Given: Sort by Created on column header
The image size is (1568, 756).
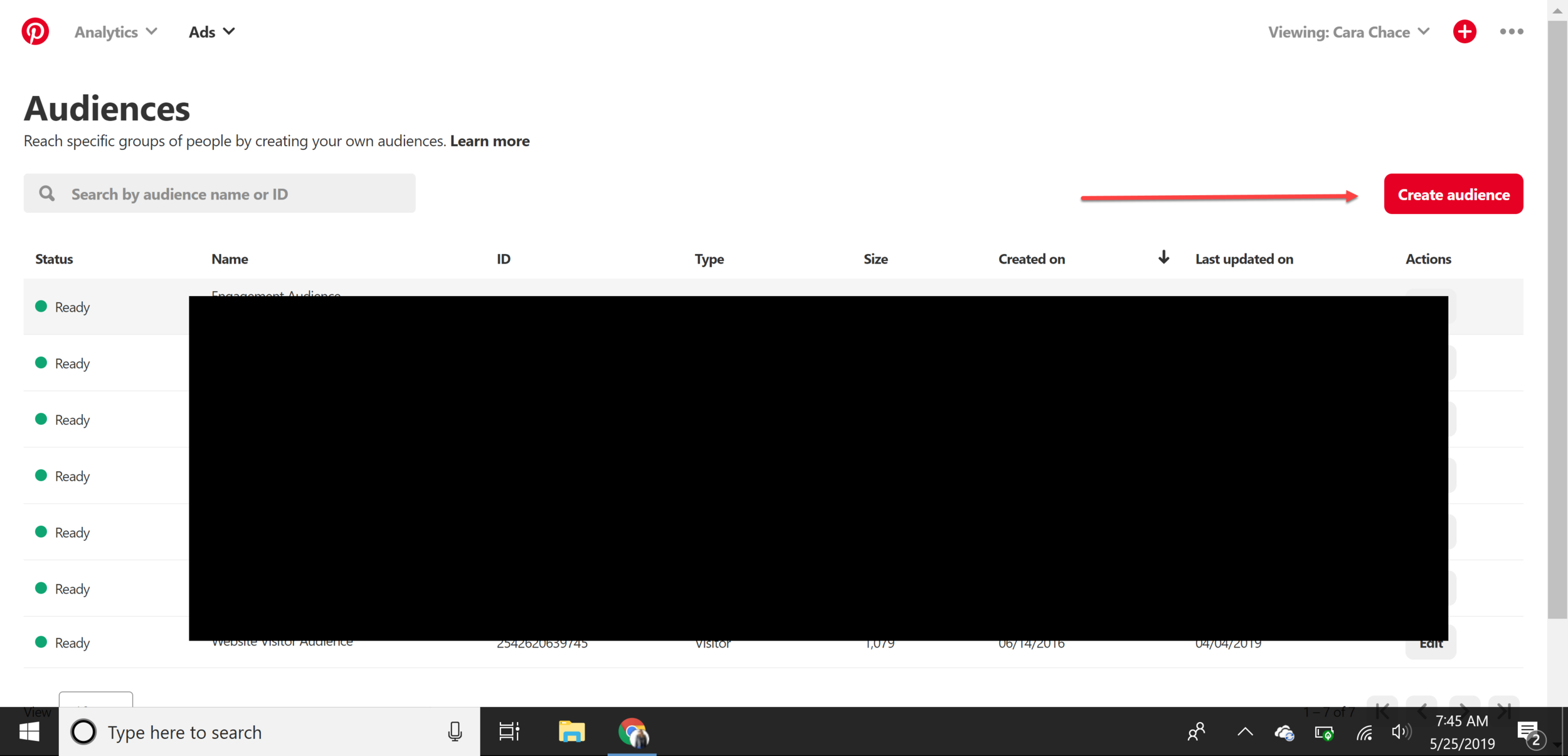Looking at the screenshot, I should coord(1031,258).
